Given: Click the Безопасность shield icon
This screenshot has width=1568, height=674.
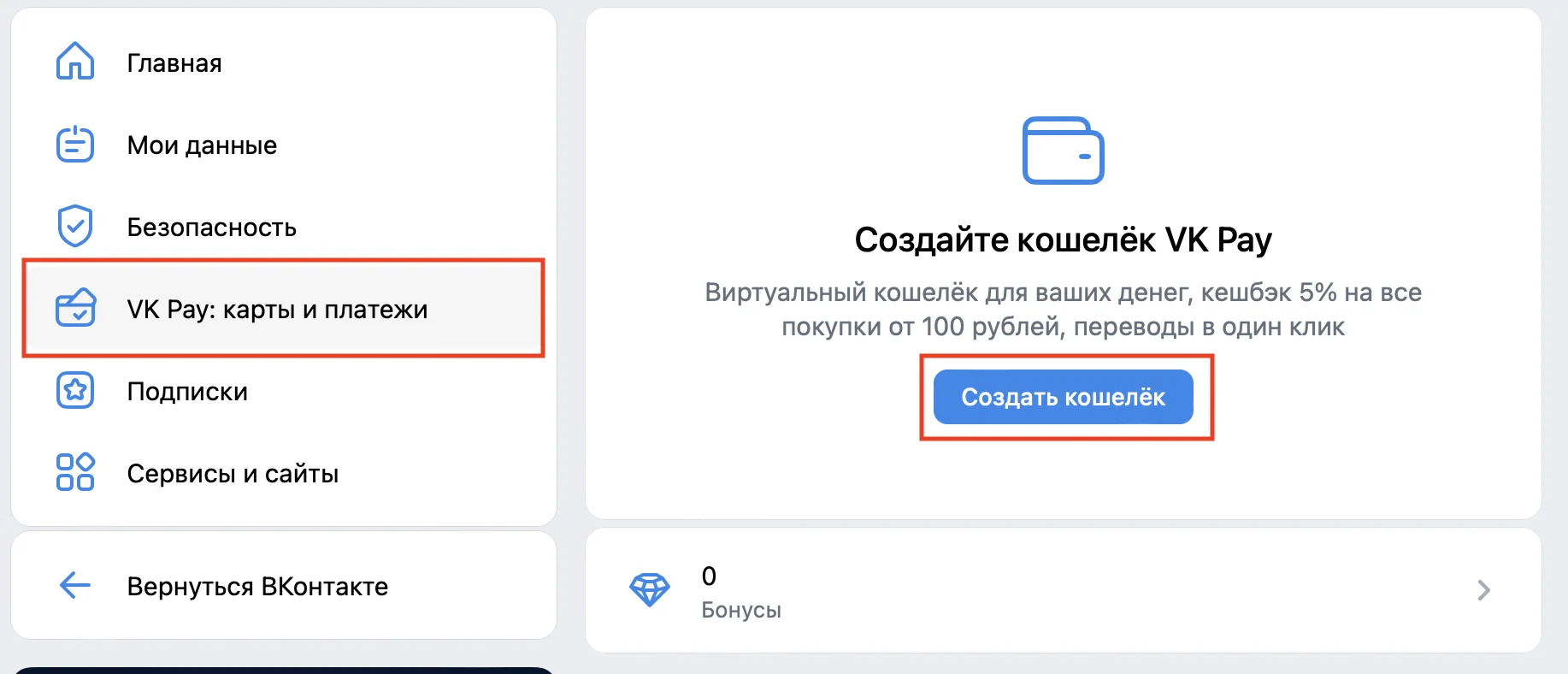Looking at the screenshot, I should tap(75, 226).
